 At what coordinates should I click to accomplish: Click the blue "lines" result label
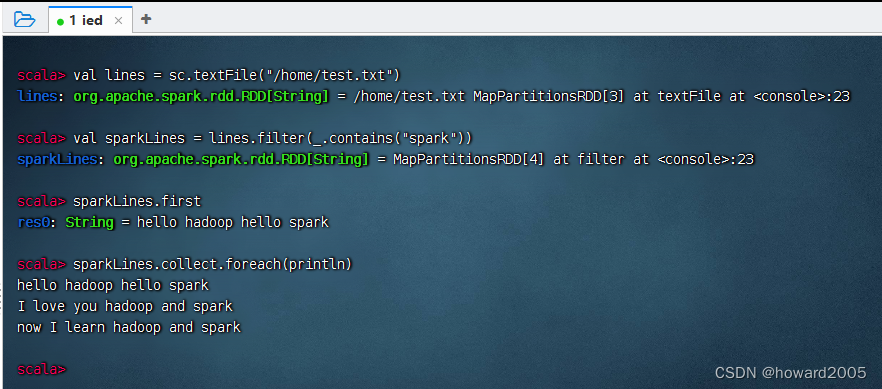click(37, 96)
